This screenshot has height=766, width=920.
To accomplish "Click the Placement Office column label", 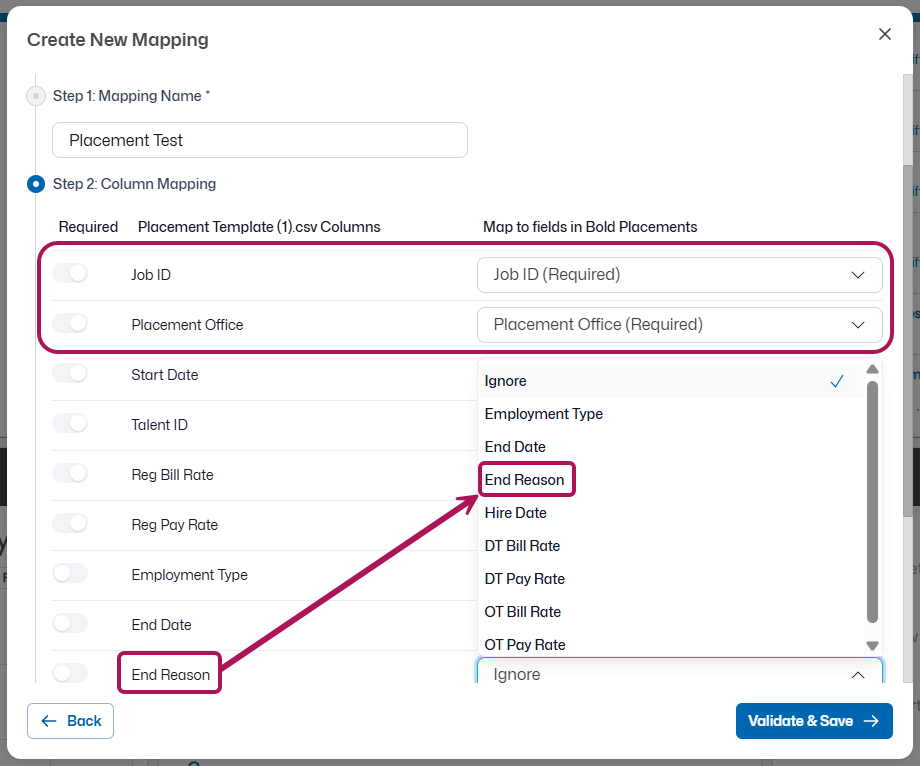I will tap(187, 324).
